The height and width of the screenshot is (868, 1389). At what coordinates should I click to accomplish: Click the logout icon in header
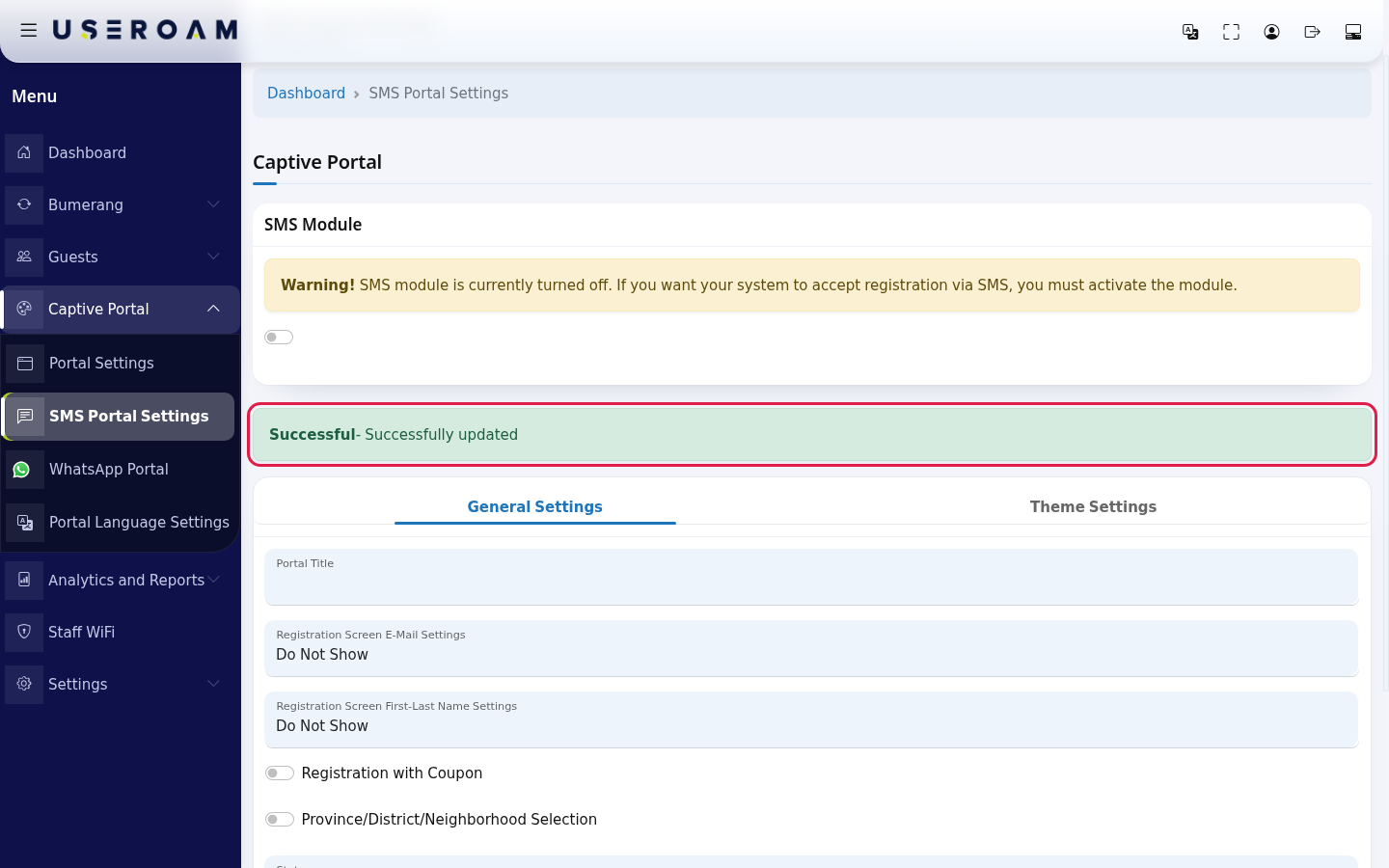tap(1312, 32)
